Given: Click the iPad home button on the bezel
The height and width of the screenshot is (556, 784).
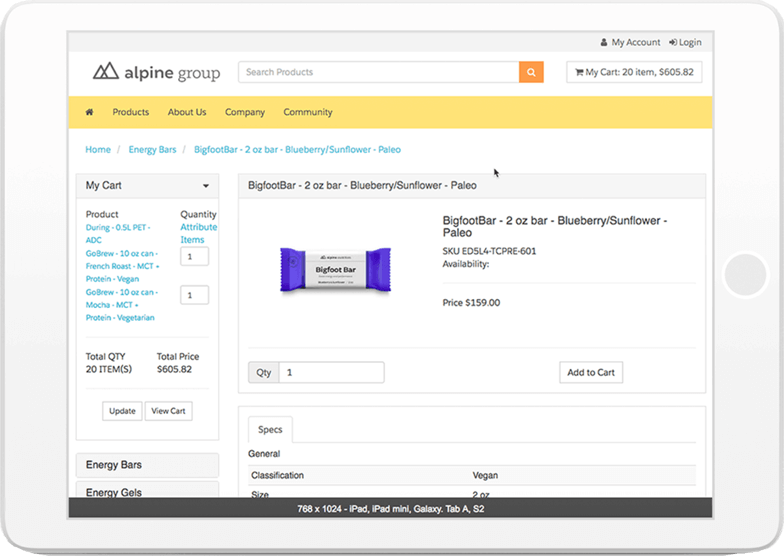Looking at the screenshot, I should 746,274.
